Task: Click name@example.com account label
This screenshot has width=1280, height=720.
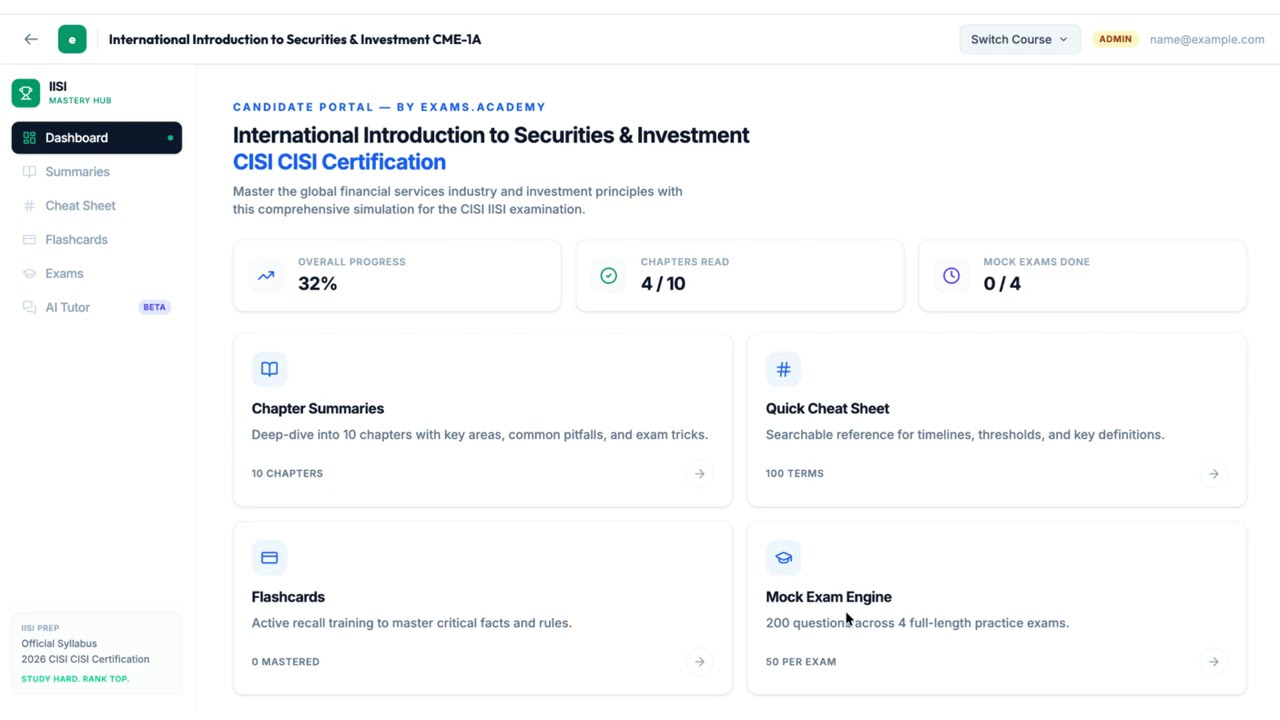Action: point(1207,39)
